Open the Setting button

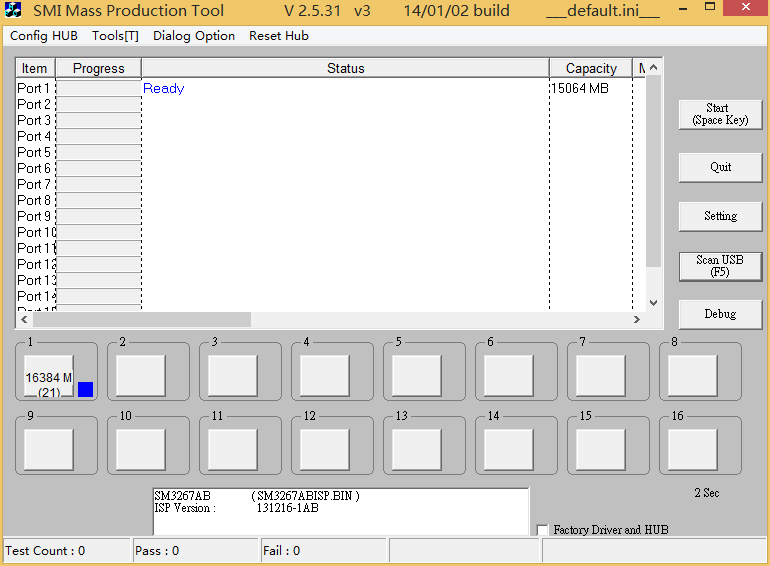[x=720, y=216]
